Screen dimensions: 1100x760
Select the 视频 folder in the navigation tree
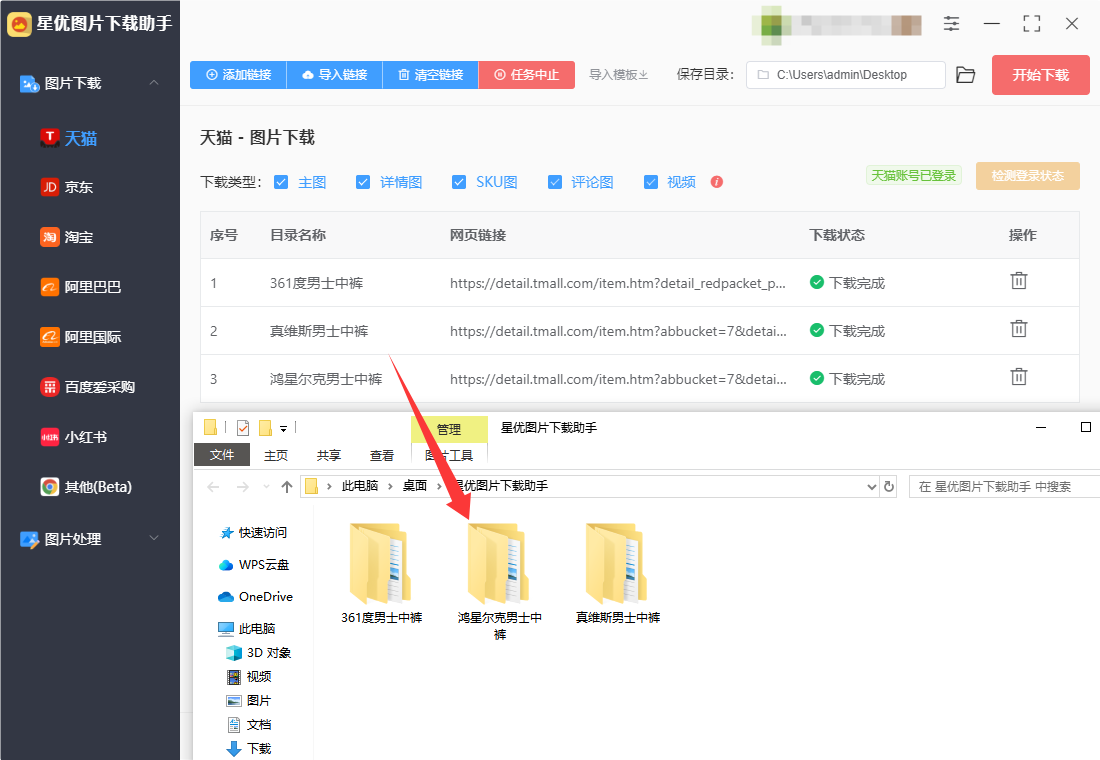click(248, 676)
